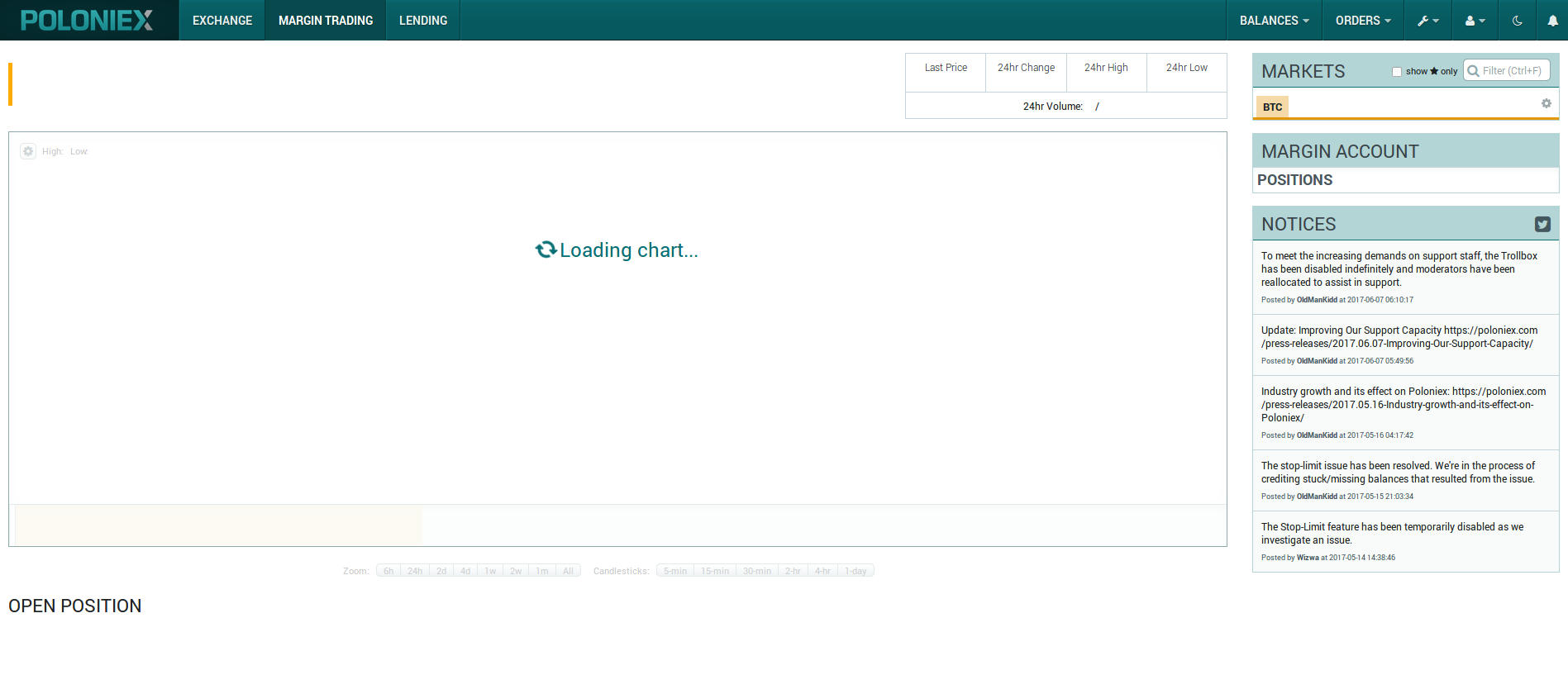1568x675 pixels.
Task: Open the Twitter icon in Notices
Action: point(1542,224)
